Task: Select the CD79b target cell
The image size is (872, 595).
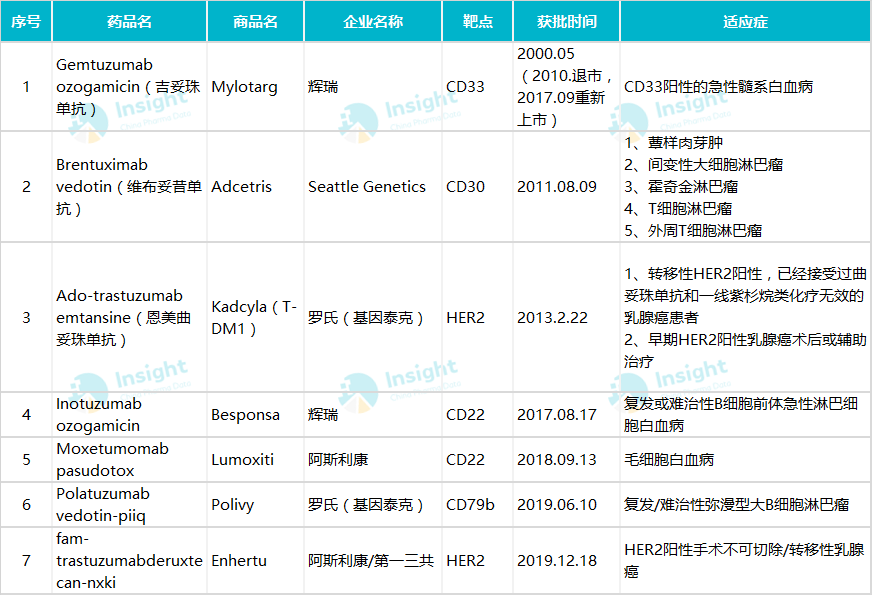Action: (478, 505)
